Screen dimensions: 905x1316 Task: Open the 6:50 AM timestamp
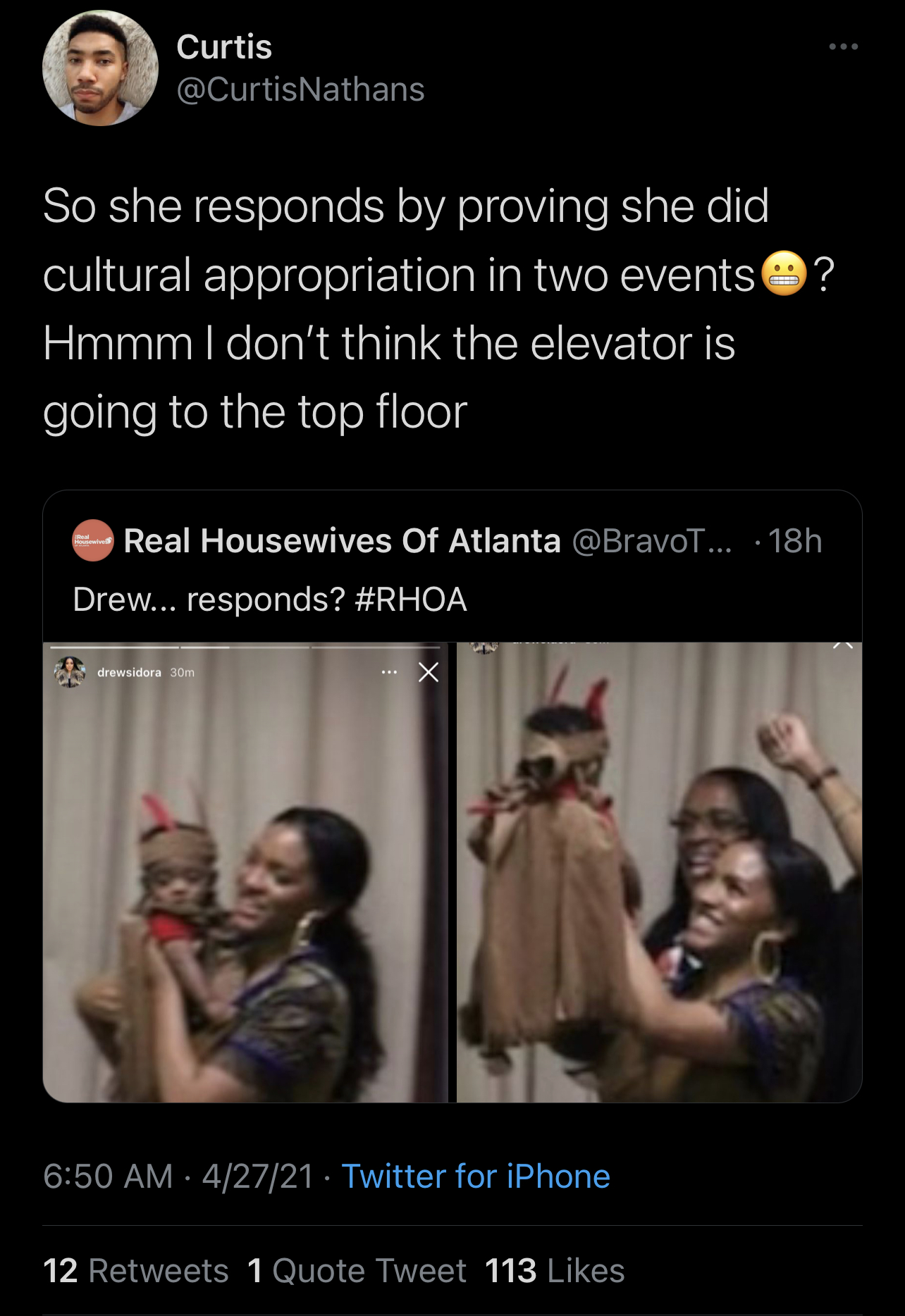tap(108, 1176)
